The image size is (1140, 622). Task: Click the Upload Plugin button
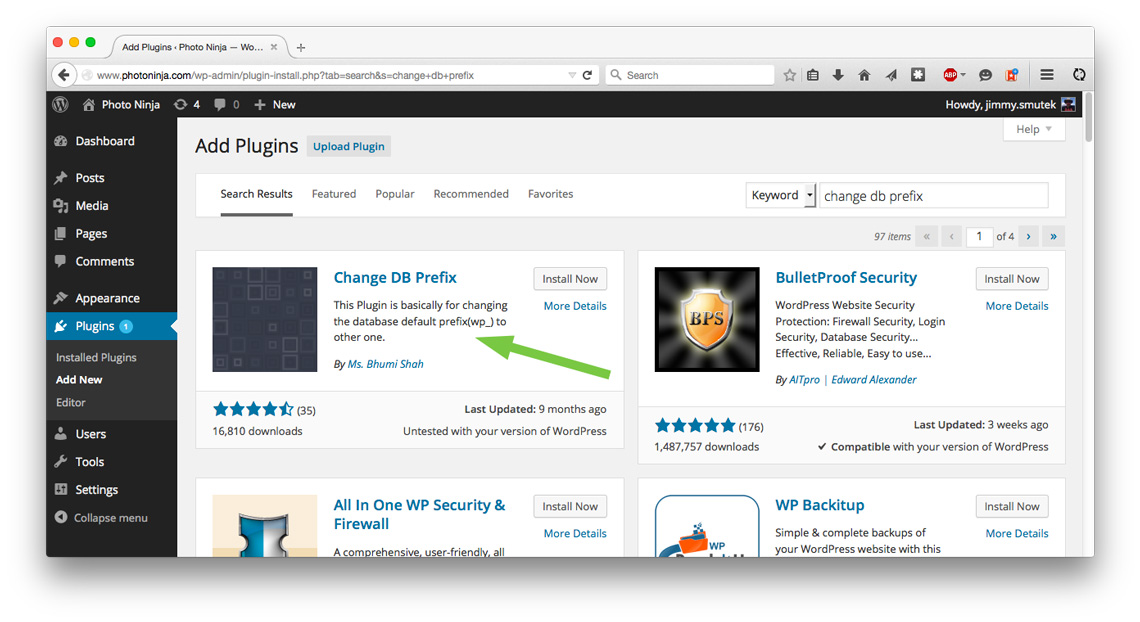[349, 146]
